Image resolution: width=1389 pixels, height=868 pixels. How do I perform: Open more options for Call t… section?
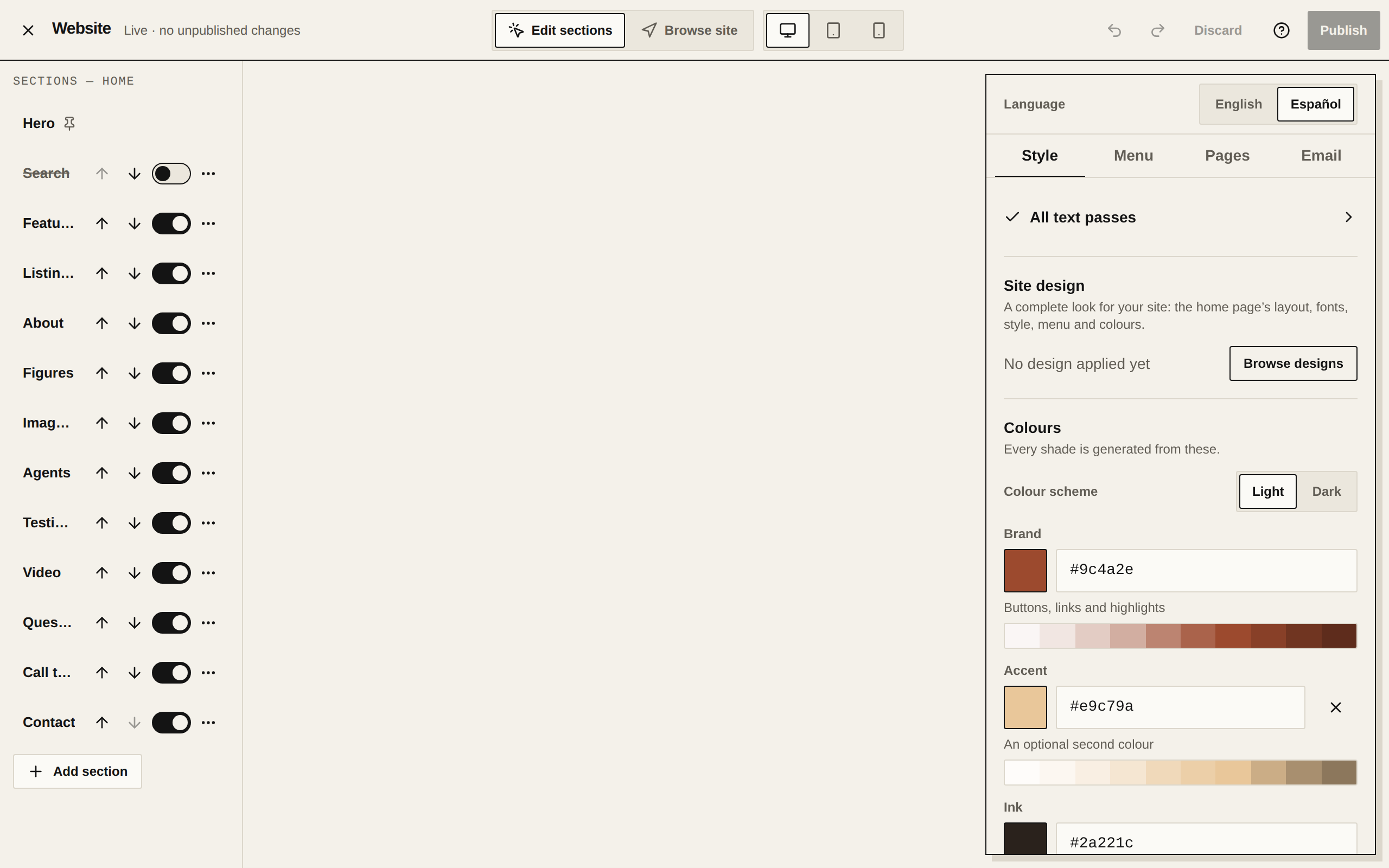coord(208,673)
